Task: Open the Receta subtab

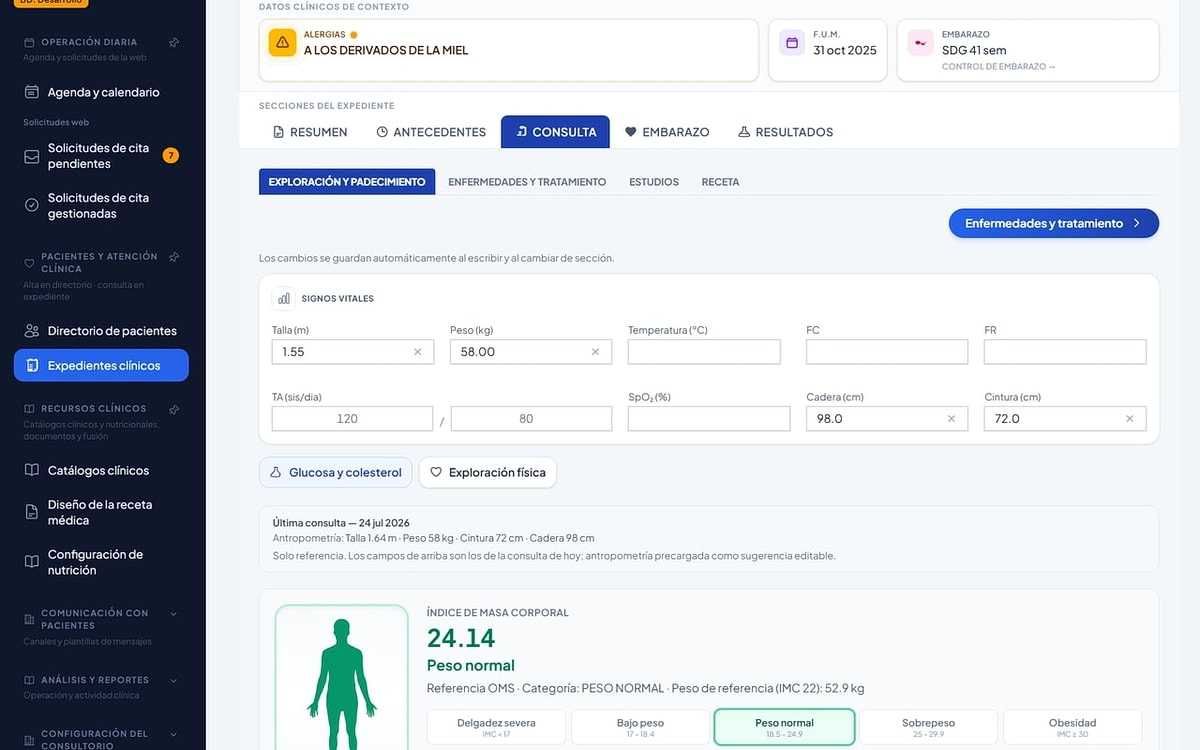Action: (720, 182)
